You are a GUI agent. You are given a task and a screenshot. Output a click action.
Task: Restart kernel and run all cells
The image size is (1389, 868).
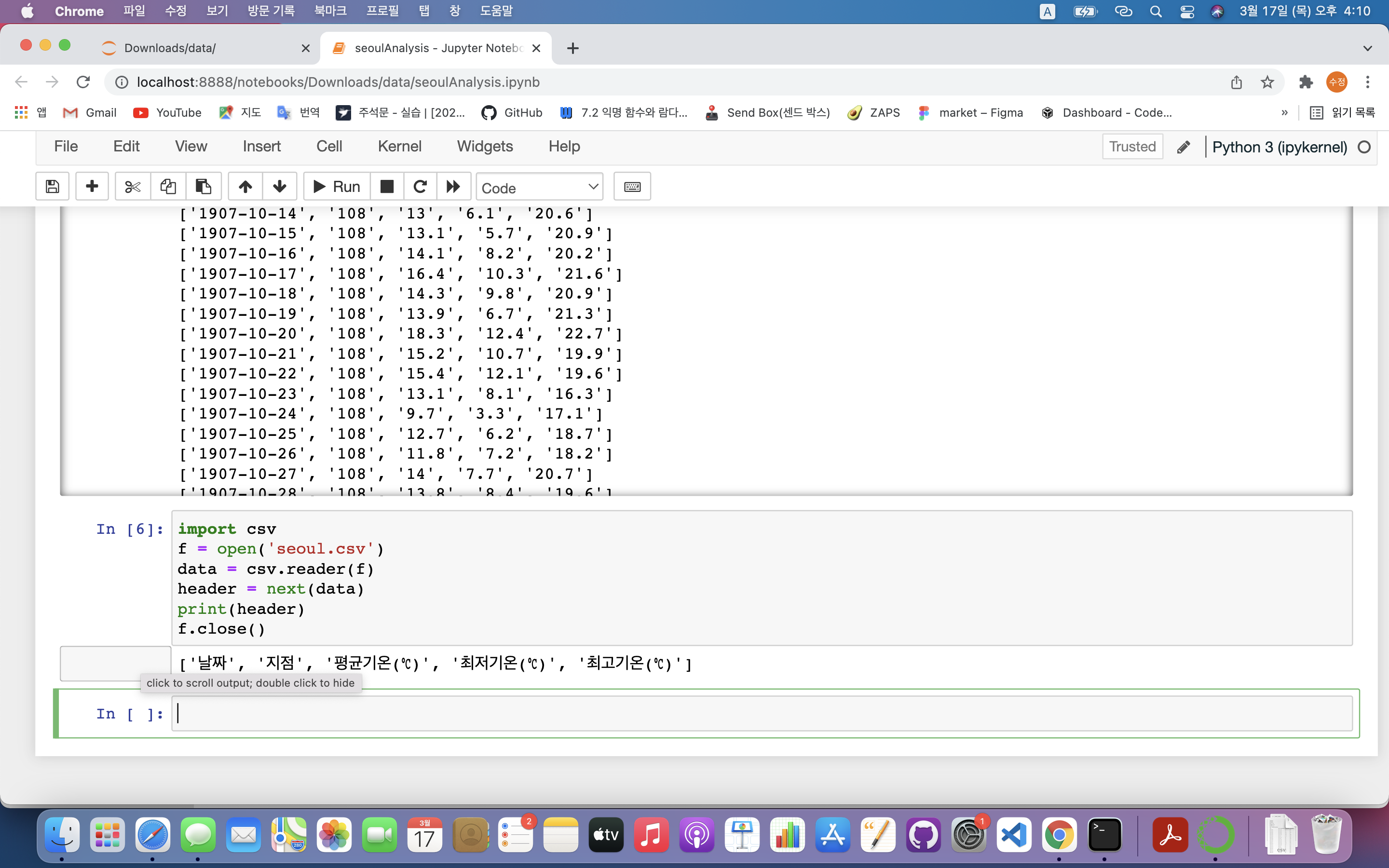pos(453,187)
